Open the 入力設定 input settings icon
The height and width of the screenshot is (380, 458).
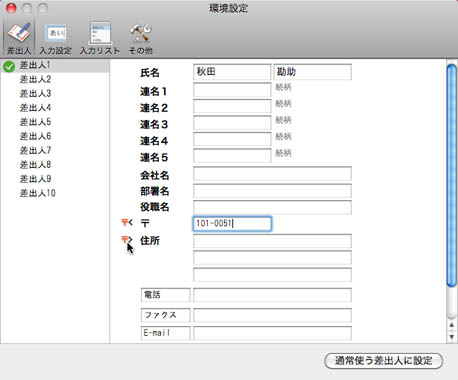tap(55, 38)
